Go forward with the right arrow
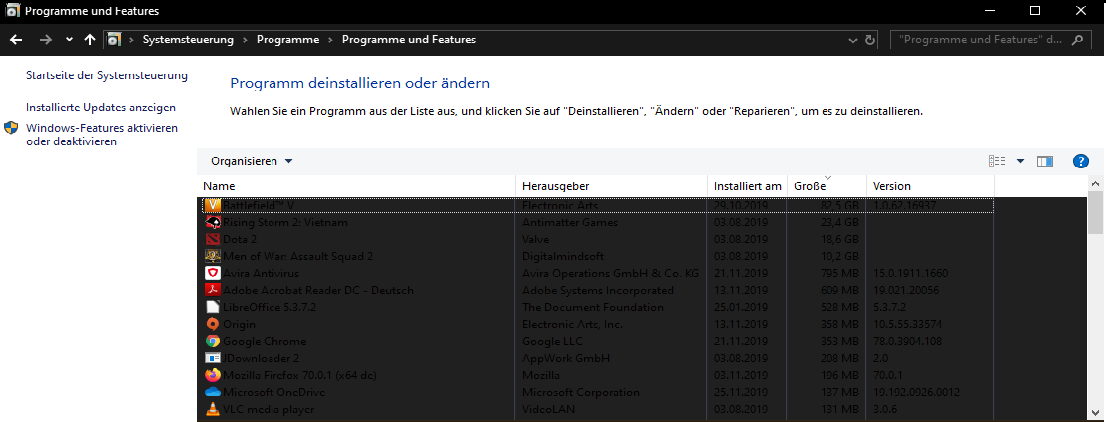1106x422 pixels. (46, 40)
